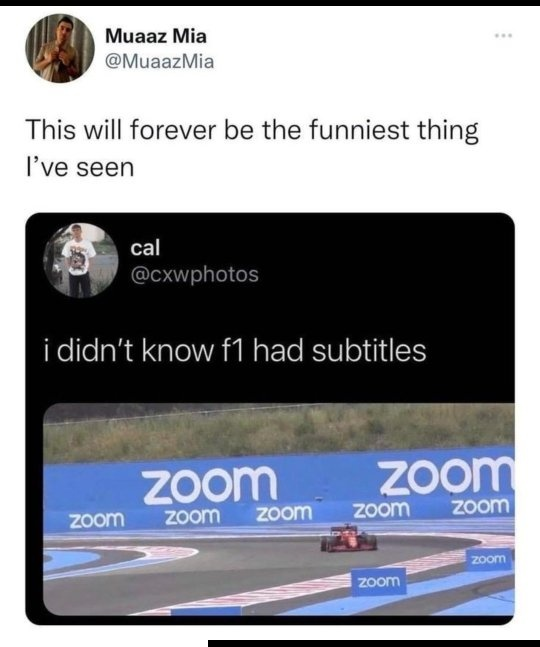Open the F1 track photo
The height and width of the screenshot is (647, 540).
coord(279,509)
